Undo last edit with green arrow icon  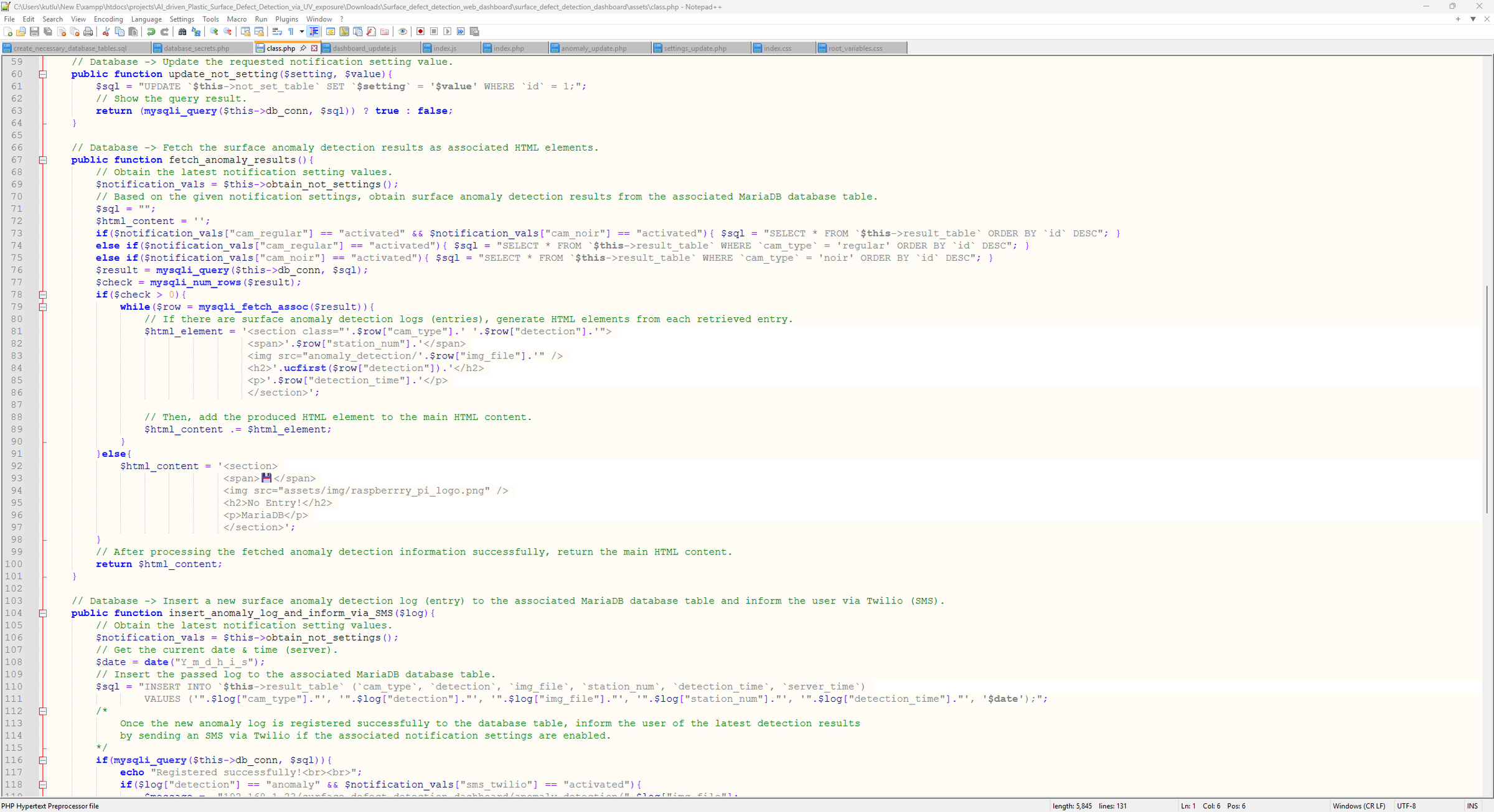(x=151, y=32)
